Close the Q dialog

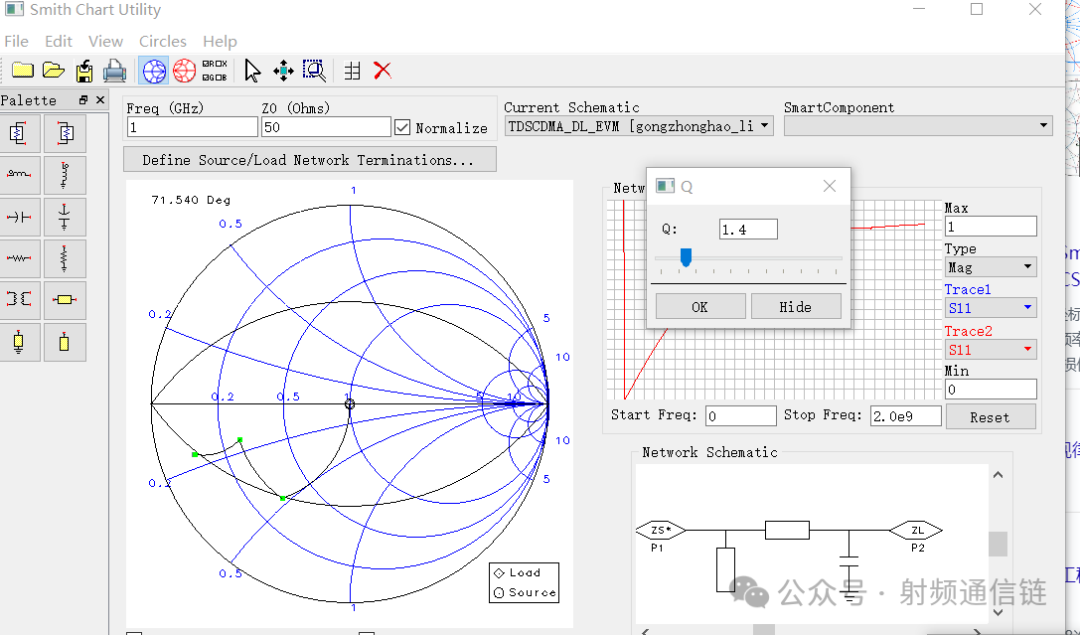click(829, 186)
